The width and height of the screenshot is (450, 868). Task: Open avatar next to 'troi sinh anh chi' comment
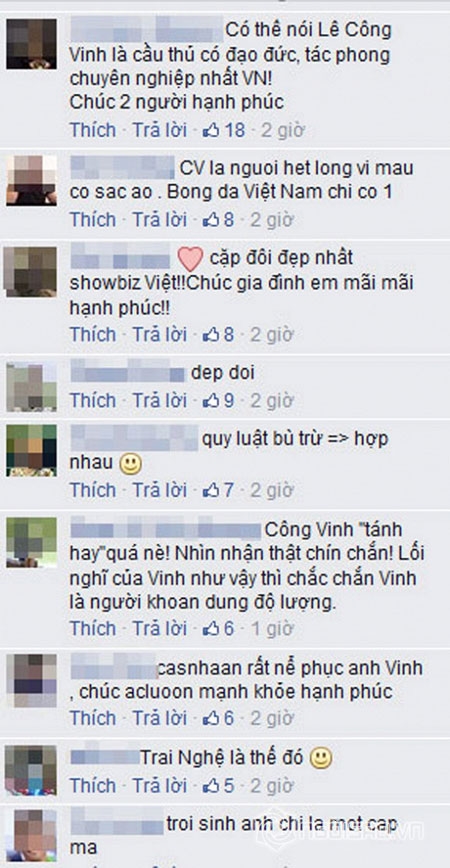tap(32, 835)
